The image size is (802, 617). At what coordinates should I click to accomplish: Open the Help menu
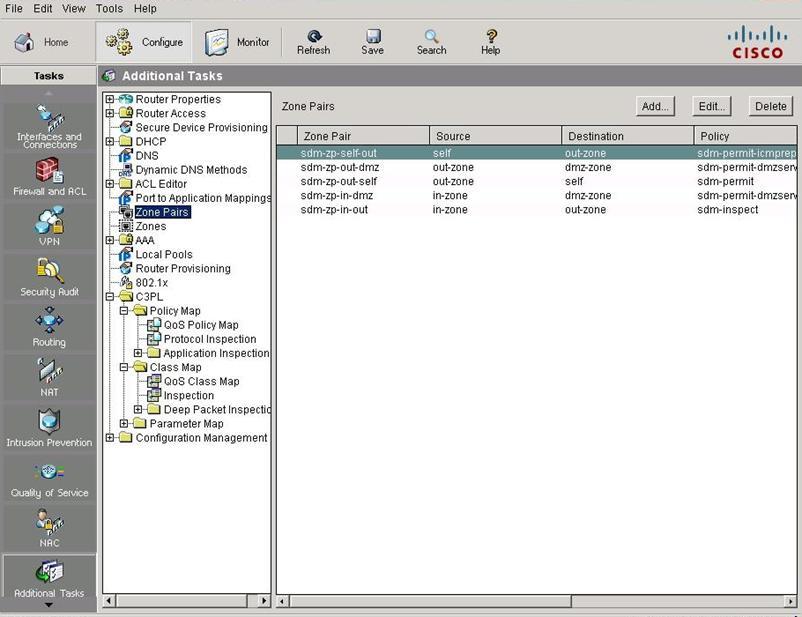coord(145,9)
